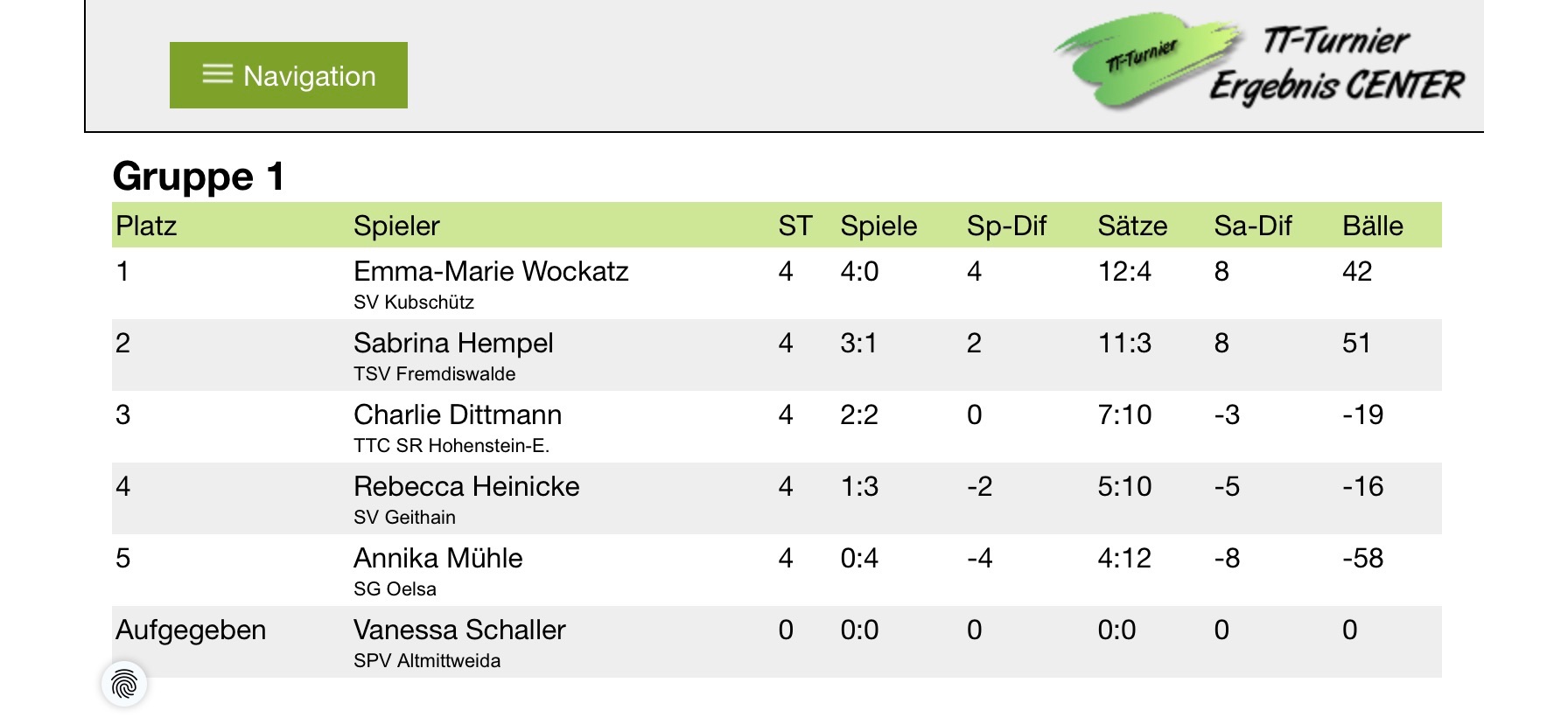Click club name TSV Fremdiswalde
This screenshot has width=1568, height=724.
pos(434,374)
